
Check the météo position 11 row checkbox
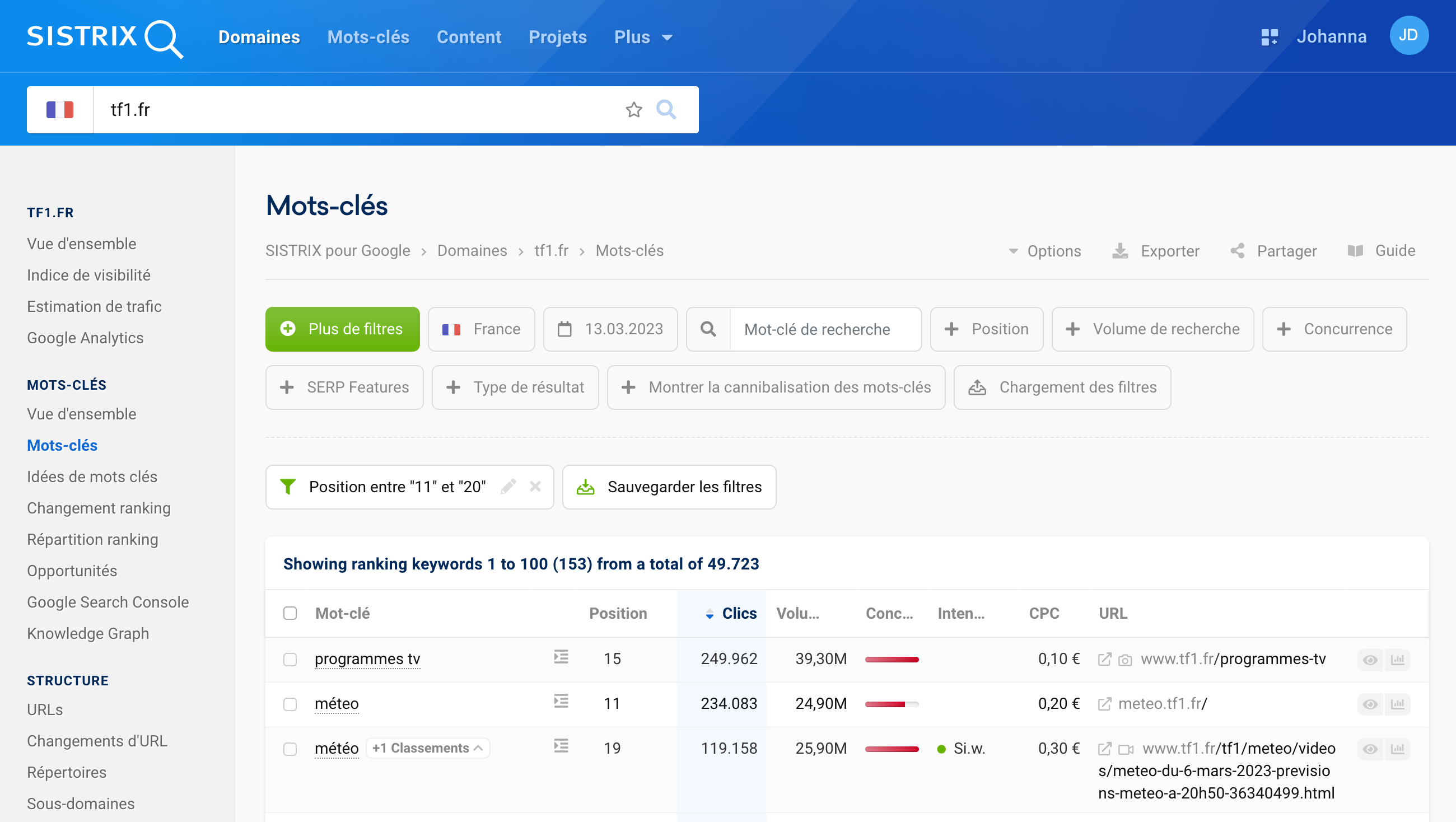[290, 704]
